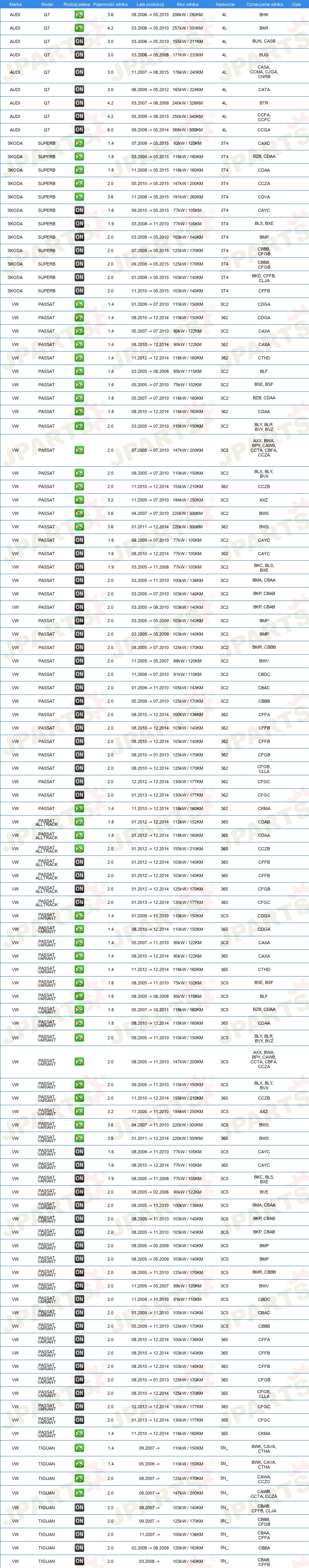This screenshot has width=309, height=1568.
Task: Click the diesel ON icon in Tiguan CBAA, CFFA row
Action: coord(79,1534)
